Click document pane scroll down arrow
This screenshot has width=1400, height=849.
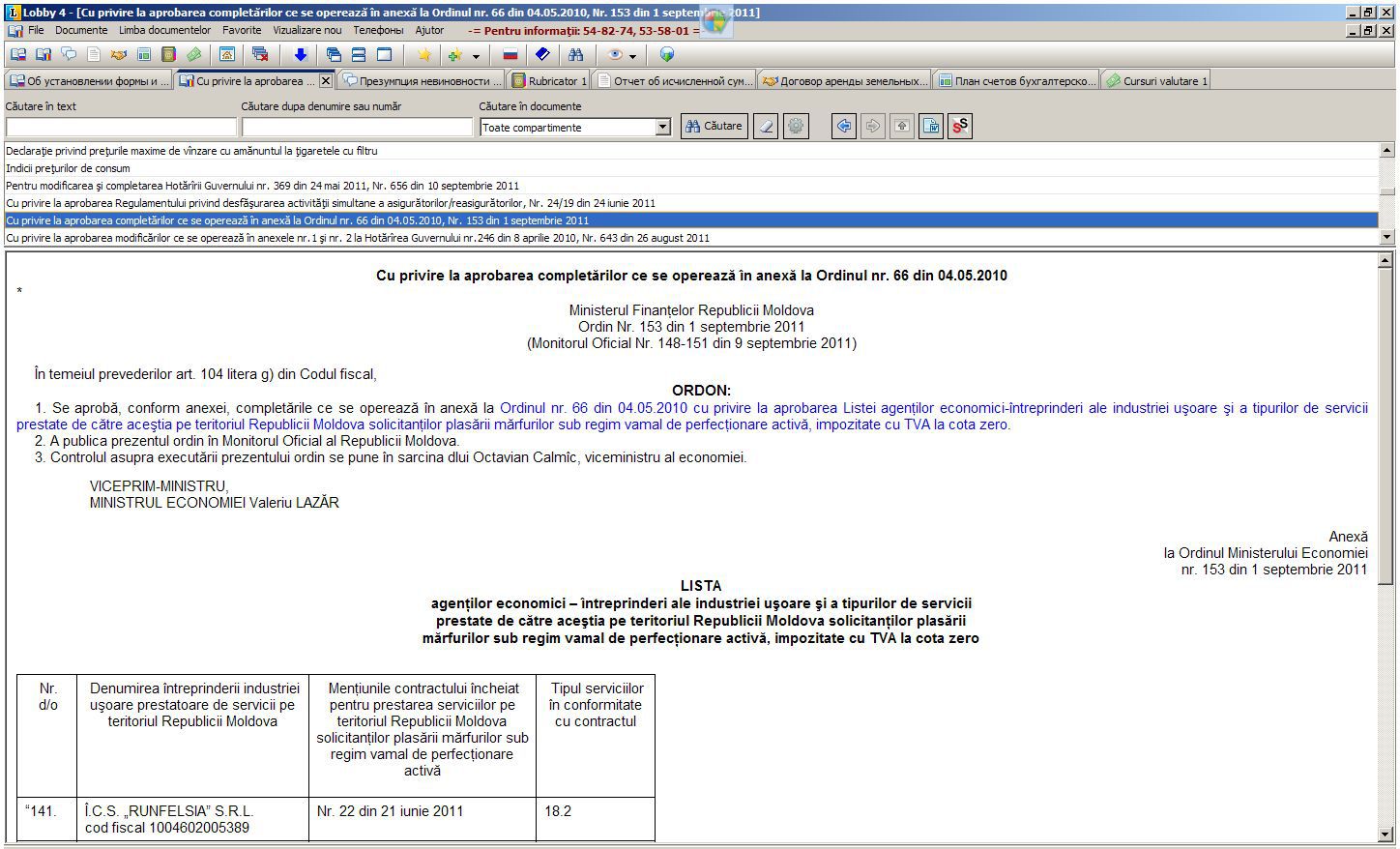pyautogui.click(x=1385, y=834)
